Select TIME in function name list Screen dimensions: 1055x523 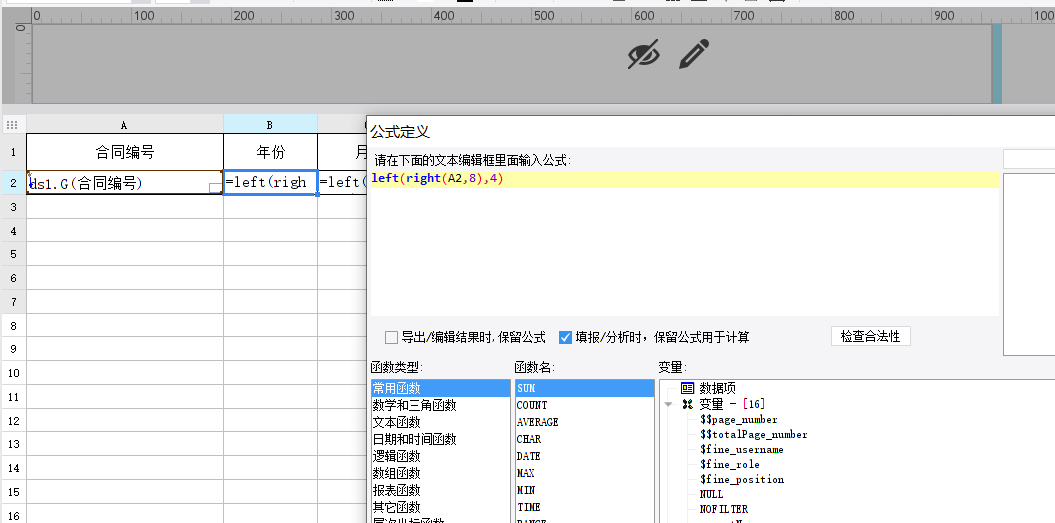pos(585,507)
